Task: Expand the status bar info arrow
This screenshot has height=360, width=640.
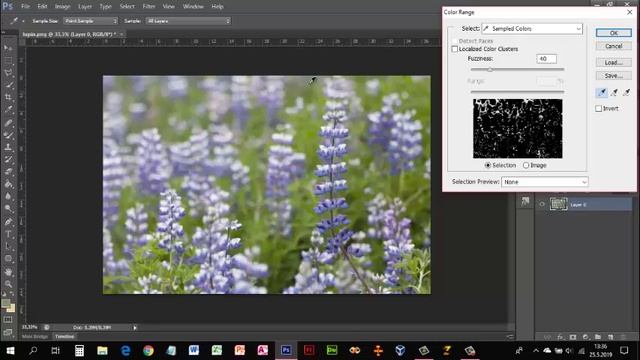Action: point(135,327)
